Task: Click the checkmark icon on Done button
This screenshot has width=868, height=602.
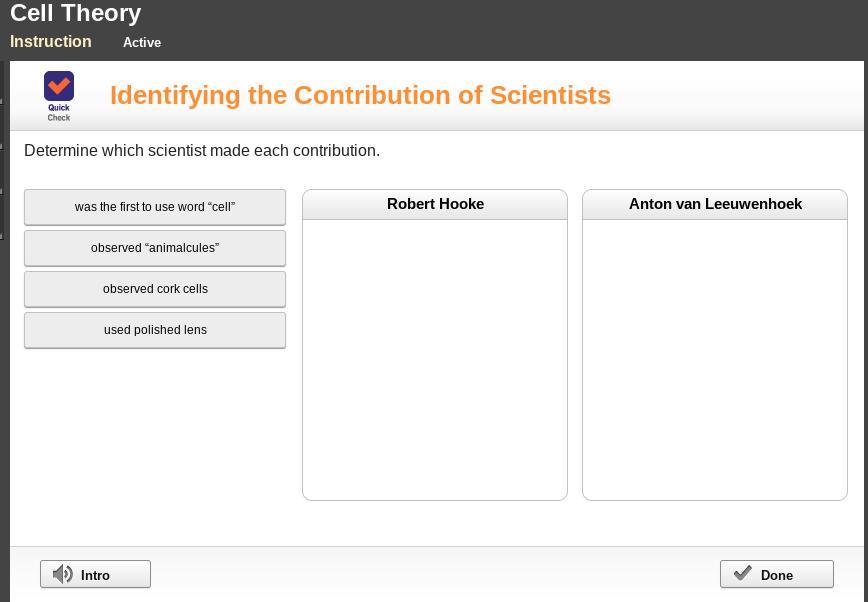Action: (x=742, y=574)
